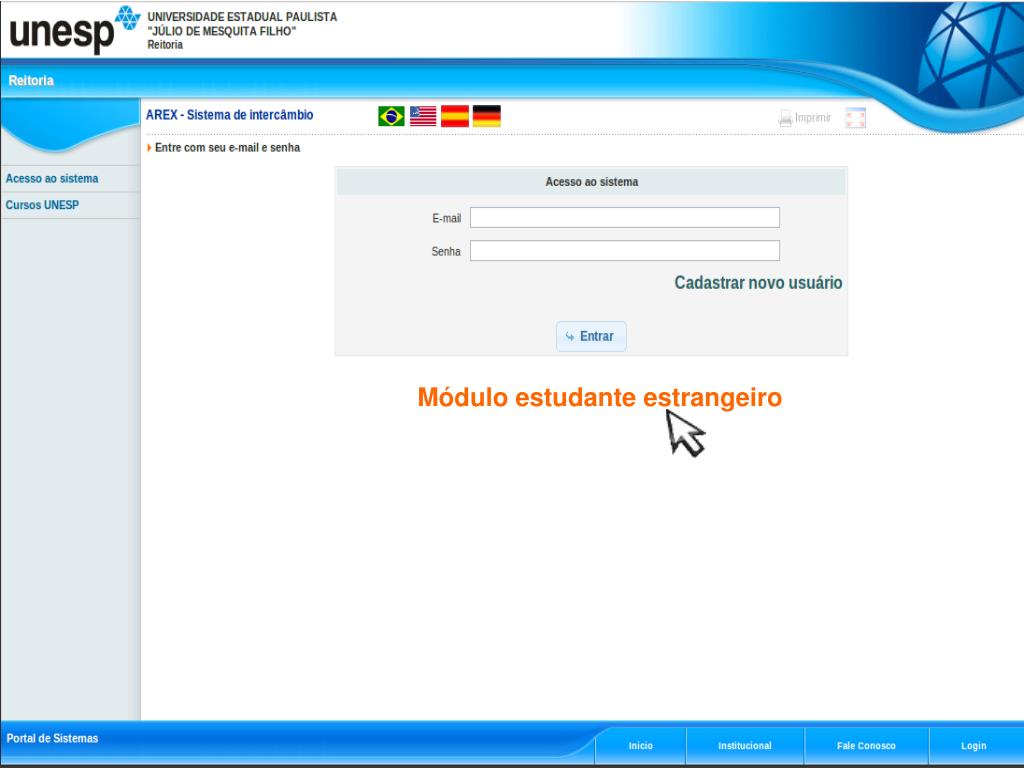Click the Portal de Sistemas link
The width and height of the screenshot is (1024, 768).
pos(52,739)
